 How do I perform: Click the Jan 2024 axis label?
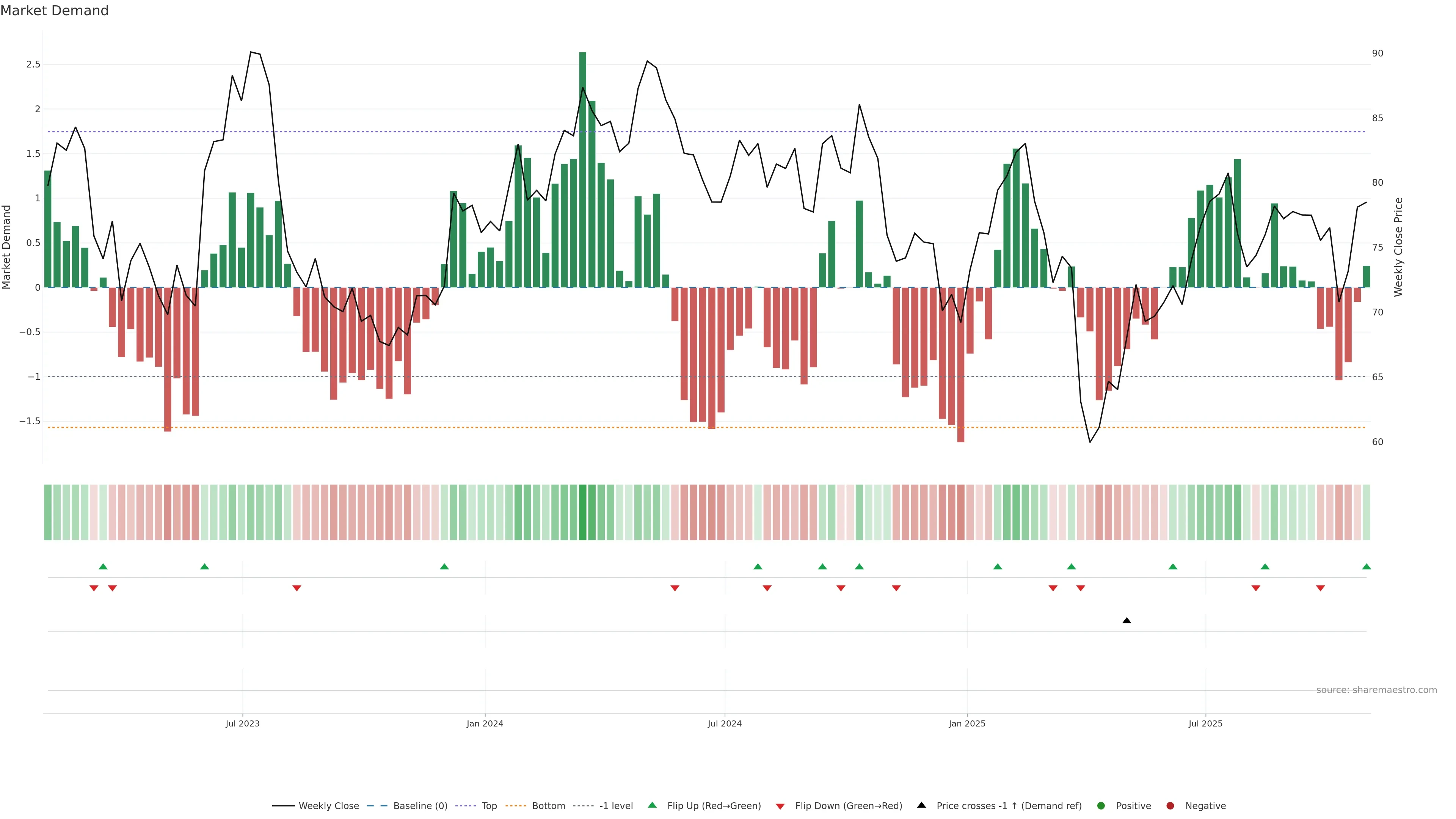tap(485, 723)
